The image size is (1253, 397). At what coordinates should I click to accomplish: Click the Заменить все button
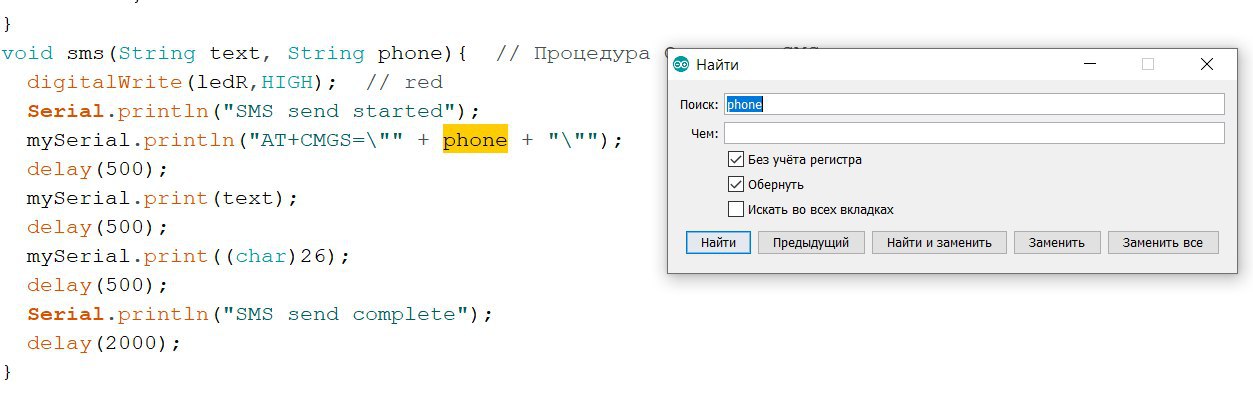1163,242
